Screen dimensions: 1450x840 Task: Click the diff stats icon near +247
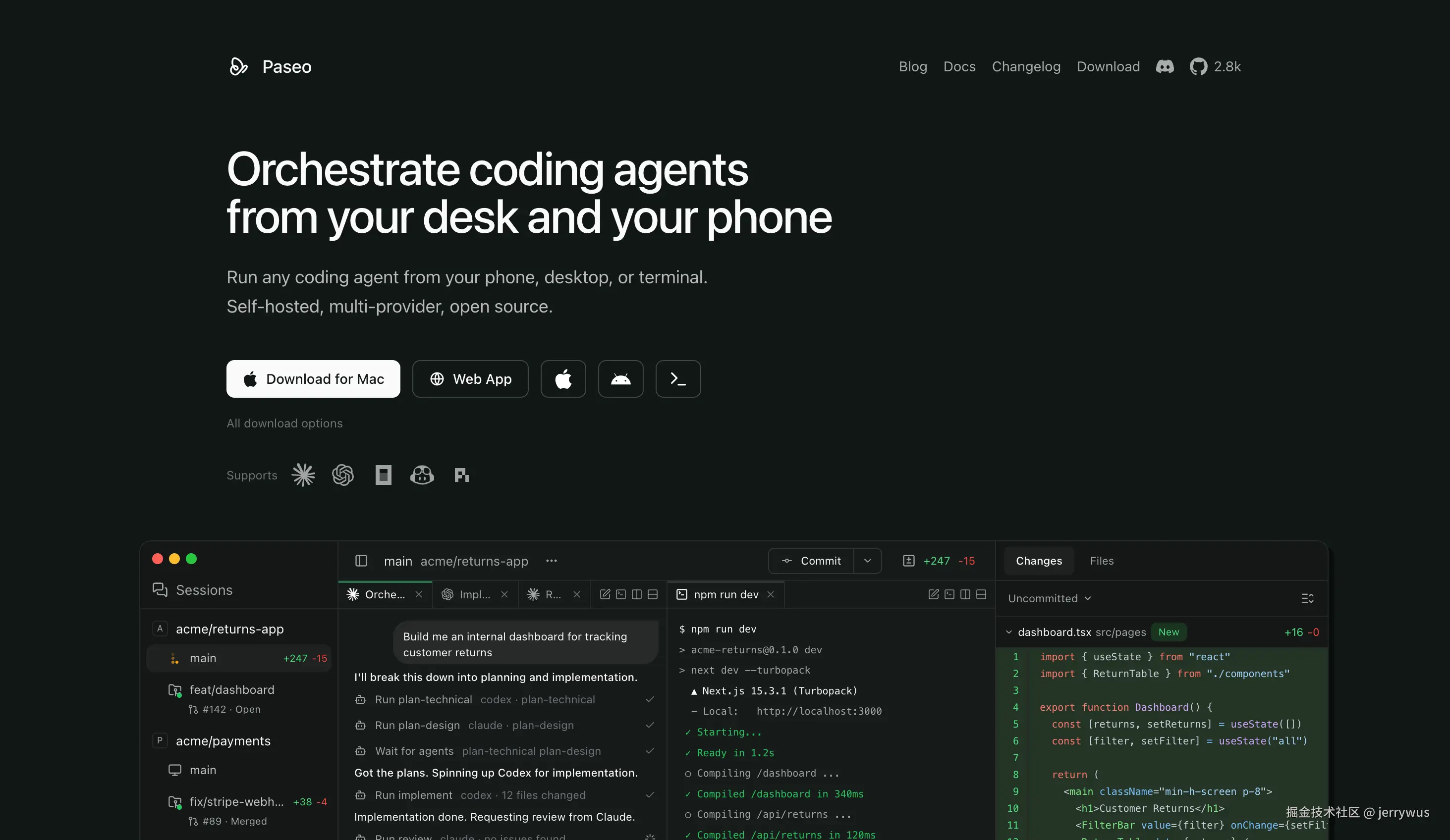pos(908,561)
